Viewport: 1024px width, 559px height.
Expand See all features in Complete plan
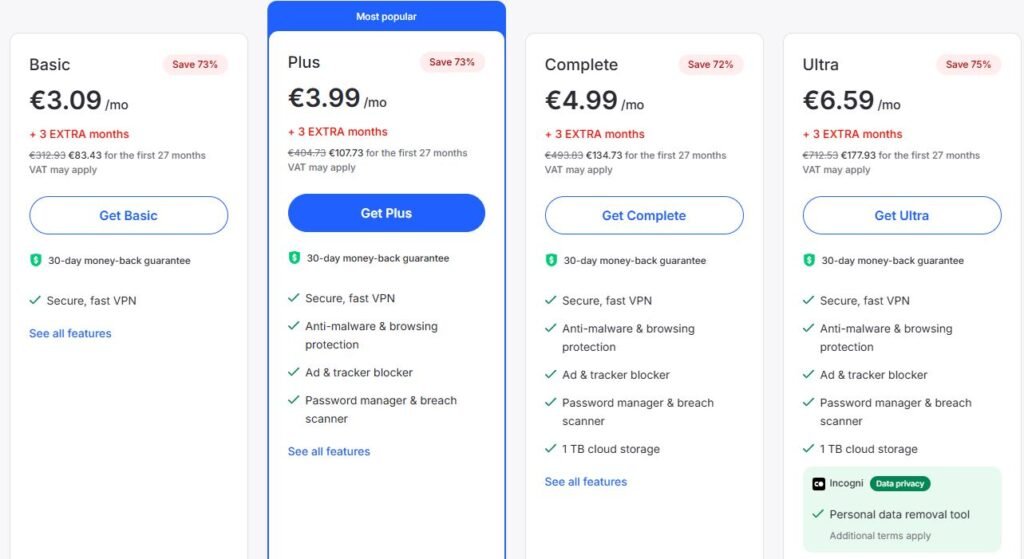click(x=586, y=482)
